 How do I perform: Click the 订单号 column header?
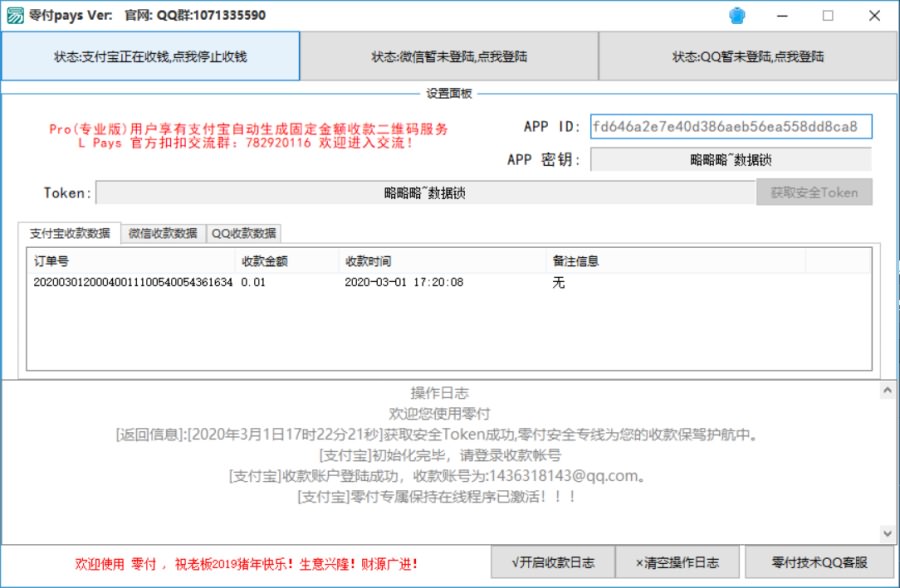tap(131, 261)
